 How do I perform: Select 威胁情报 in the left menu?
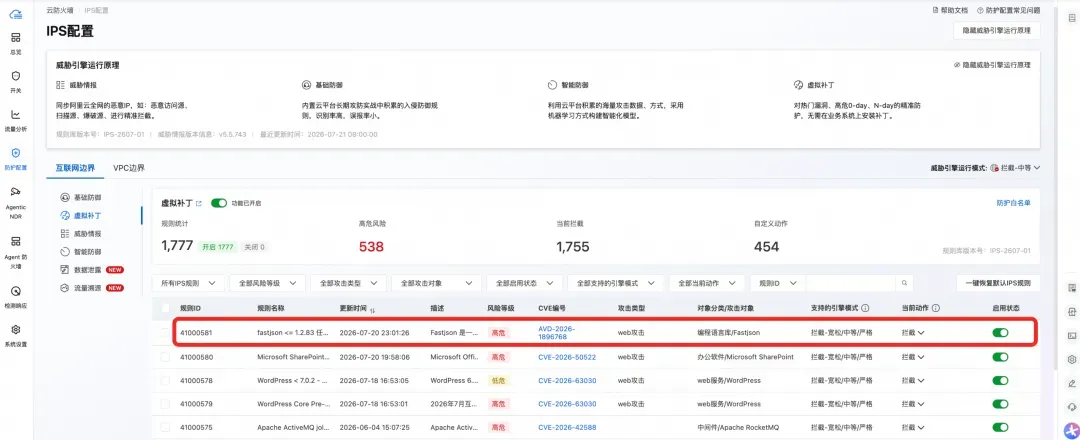87,233
